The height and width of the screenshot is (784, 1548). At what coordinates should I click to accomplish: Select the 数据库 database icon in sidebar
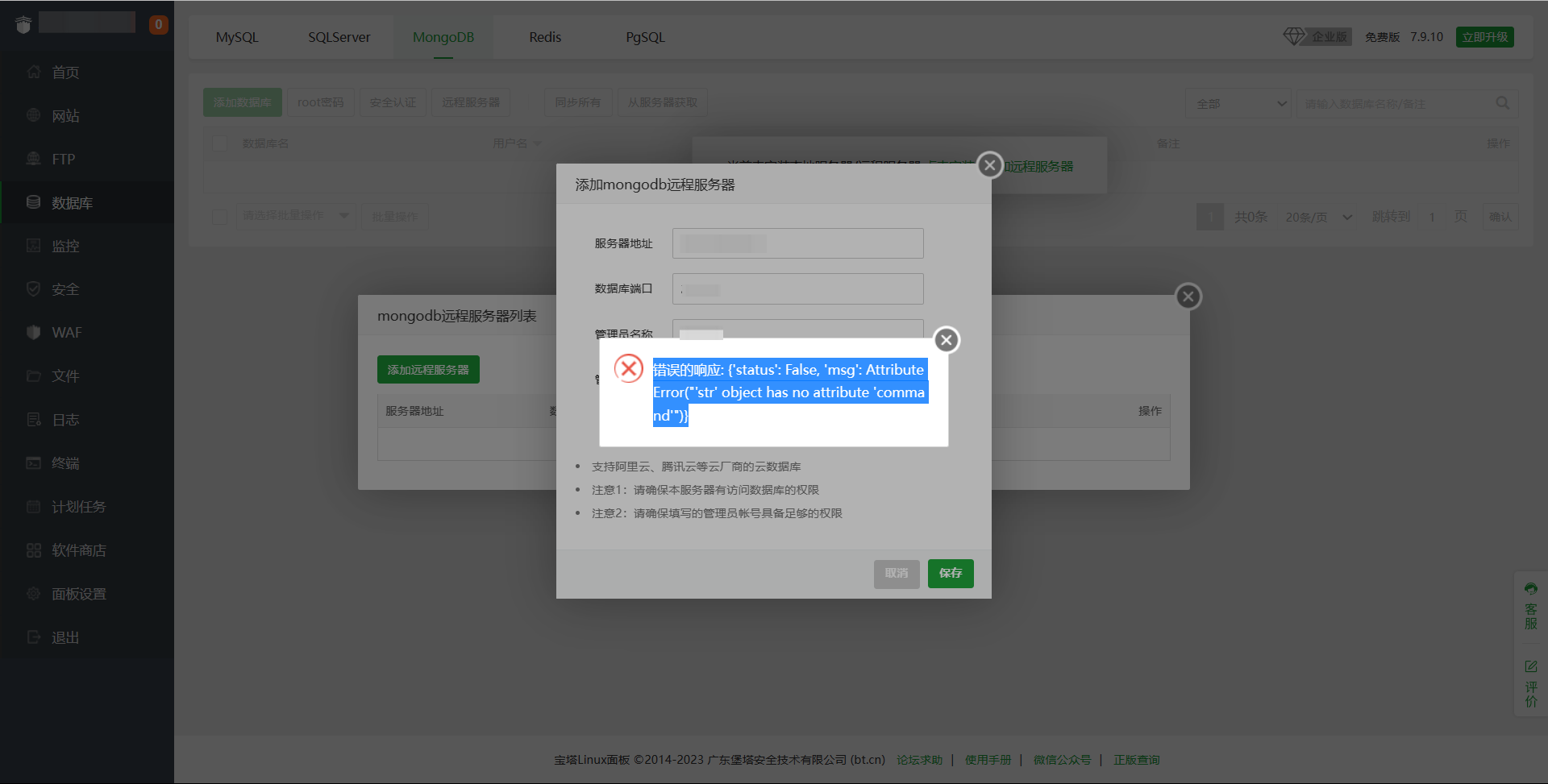point(33,202)
